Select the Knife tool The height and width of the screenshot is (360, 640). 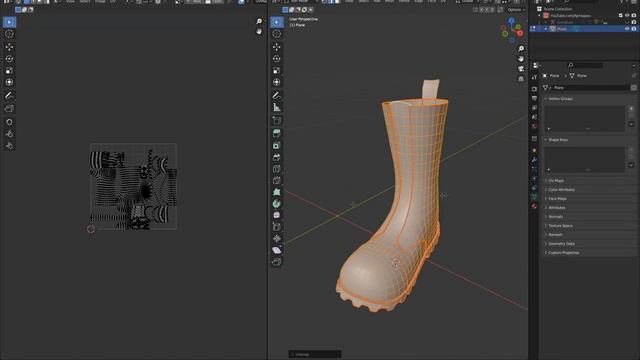277,180
